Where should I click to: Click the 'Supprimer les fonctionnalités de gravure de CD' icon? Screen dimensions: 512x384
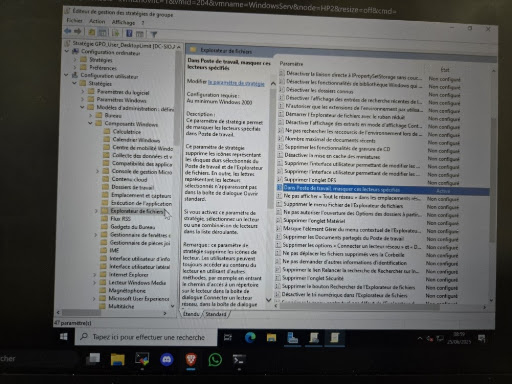coord(280,147)
